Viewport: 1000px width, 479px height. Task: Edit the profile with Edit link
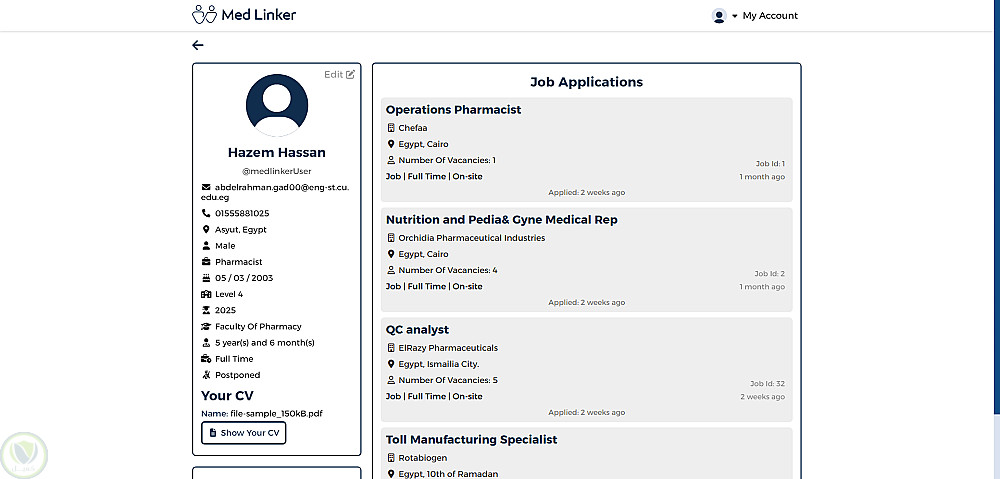[x=339, y=75]
